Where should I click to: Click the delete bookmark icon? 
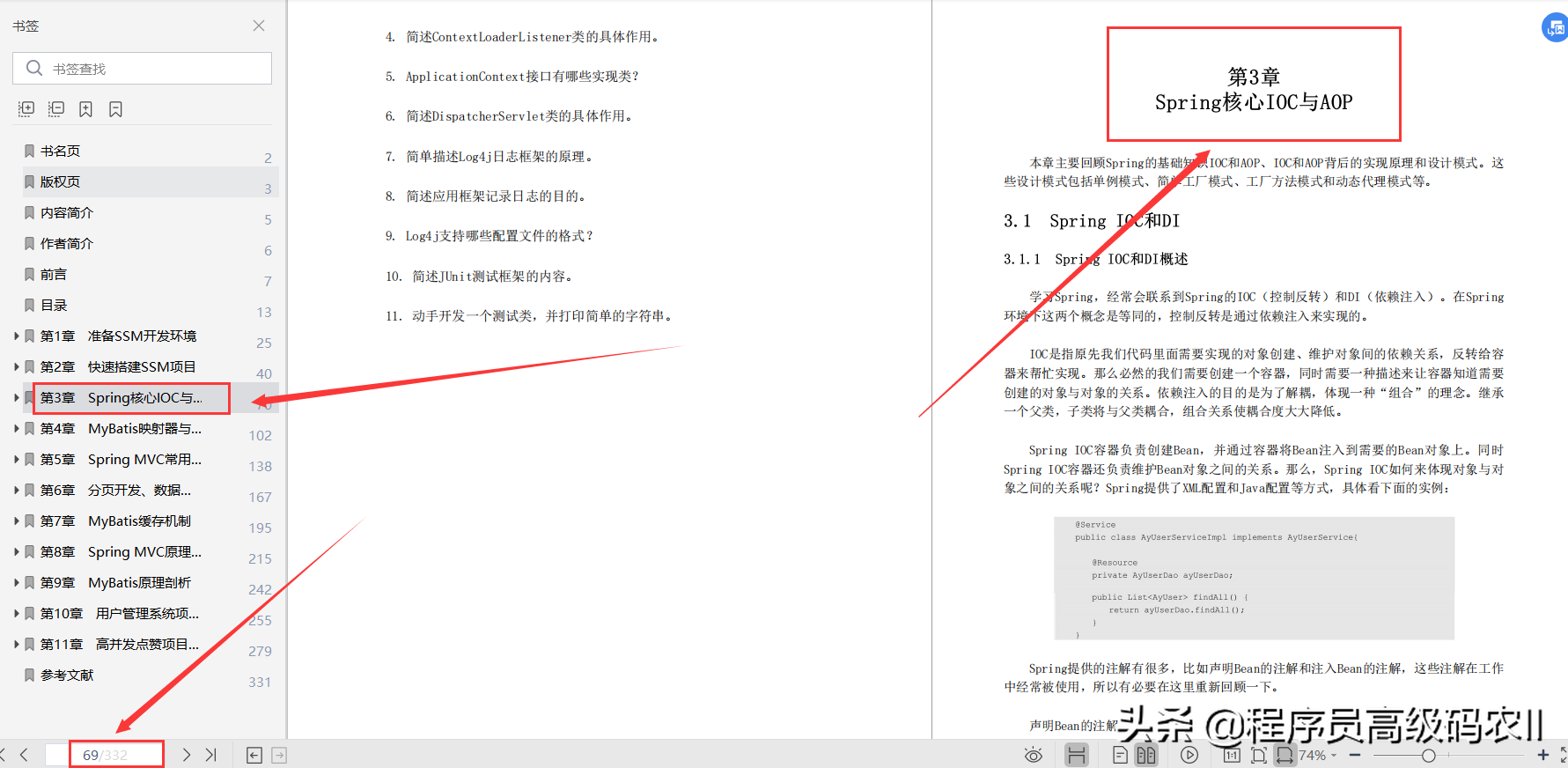pos(115,108)
